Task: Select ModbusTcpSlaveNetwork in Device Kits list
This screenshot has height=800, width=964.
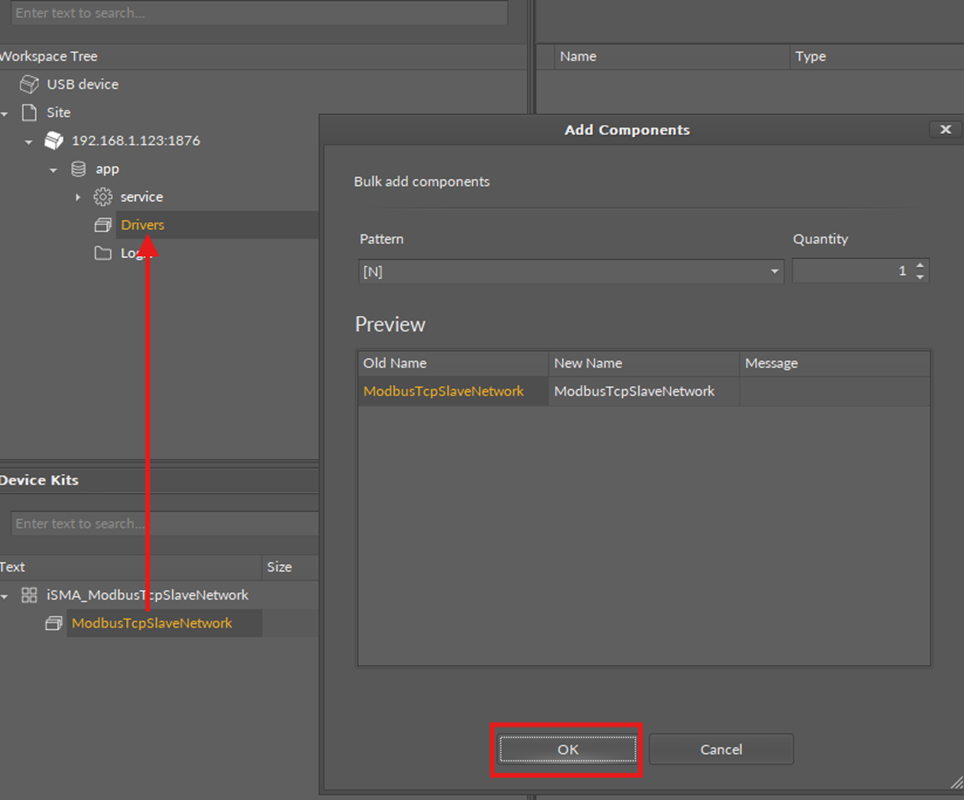Action: [152, 623]
